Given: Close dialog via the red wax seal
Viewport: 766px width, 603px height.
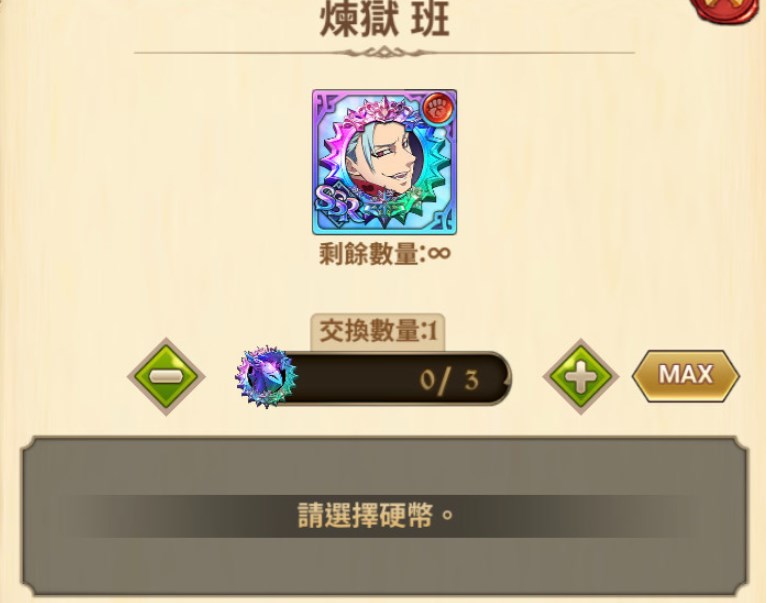Looking at the screenshot, I should click(728, 10).
